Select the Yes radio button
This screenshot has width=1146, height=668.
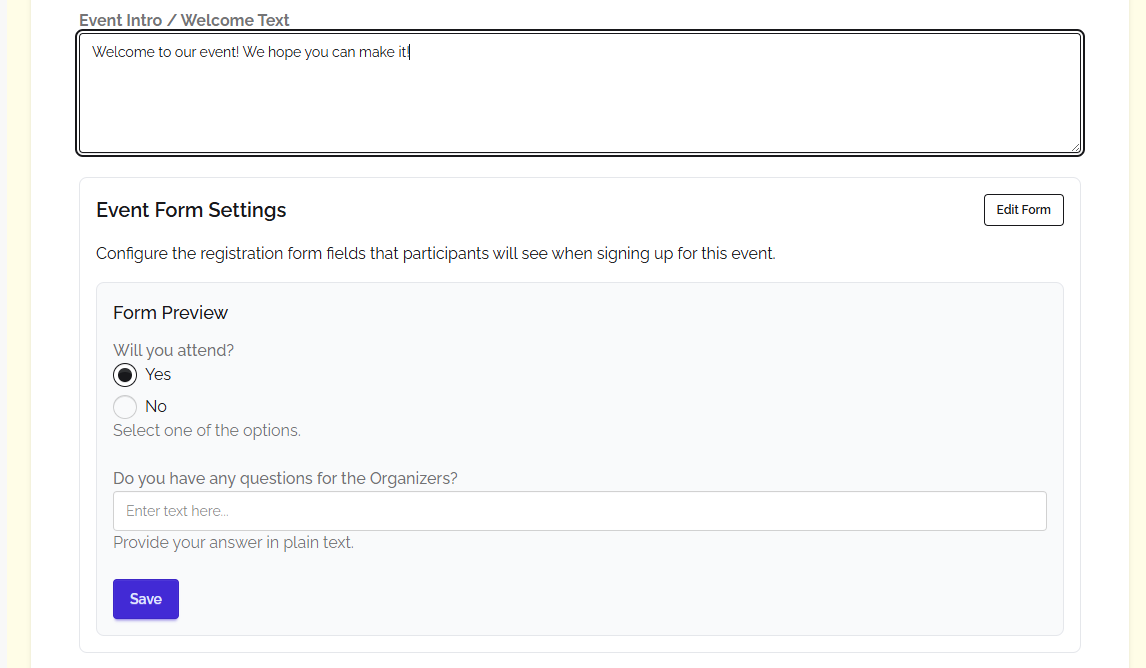[x=125, y=375]
